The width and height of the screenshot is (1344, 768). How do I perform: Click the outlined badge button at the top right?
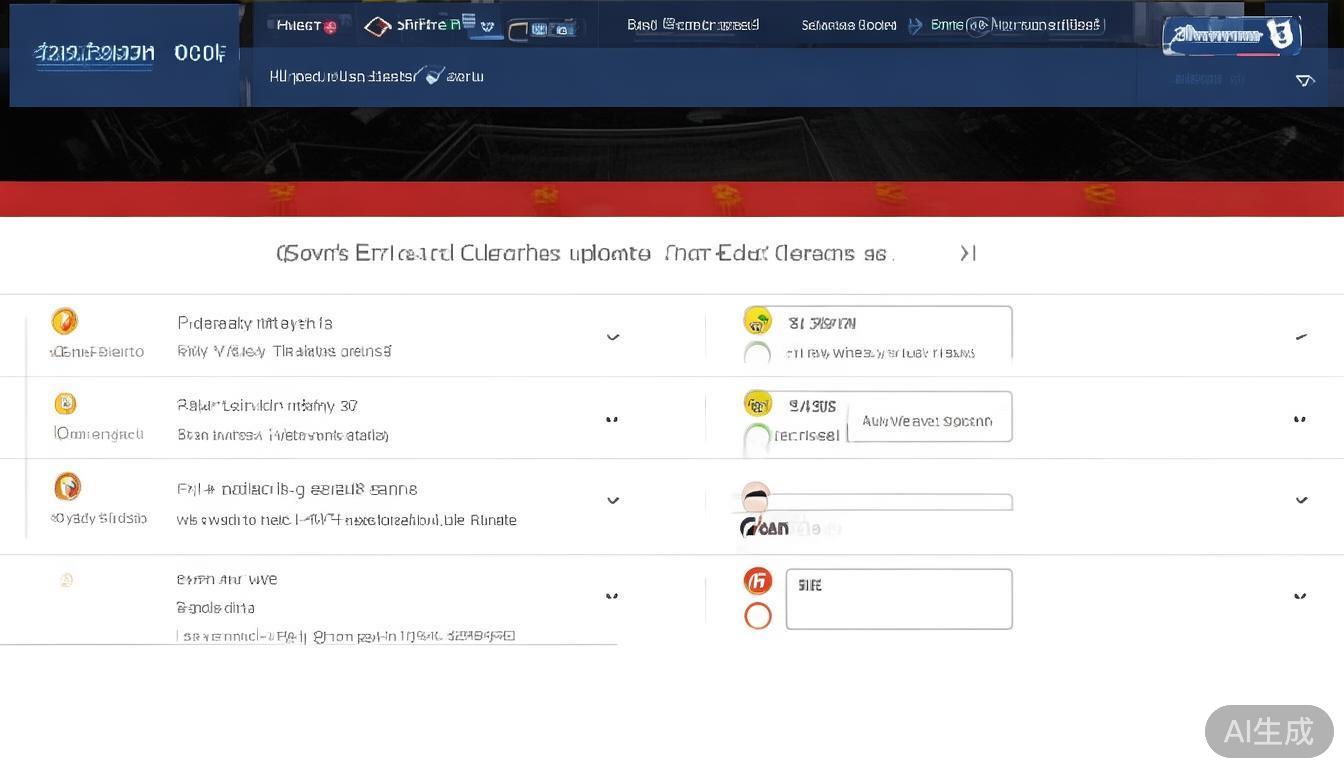click(x=1231, y=35)
